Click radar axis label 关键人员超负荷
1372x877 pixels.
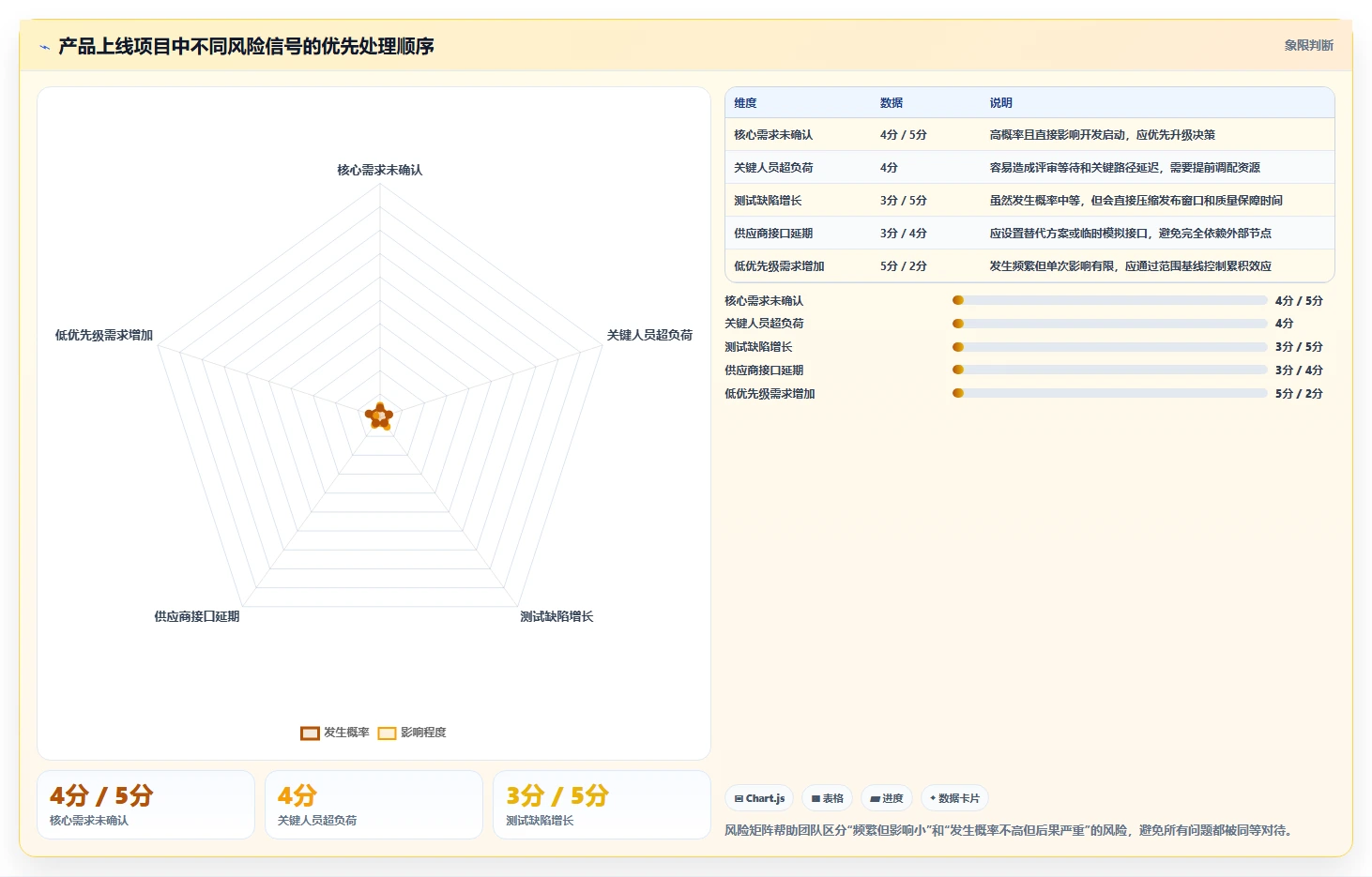(649, 335)
